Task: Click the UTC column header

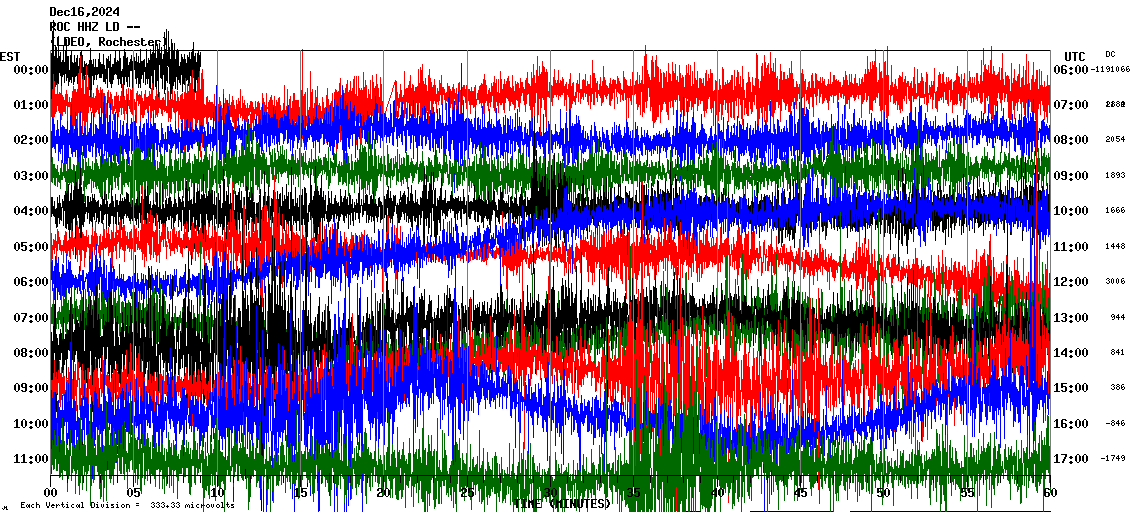Action: [1074, 56]
